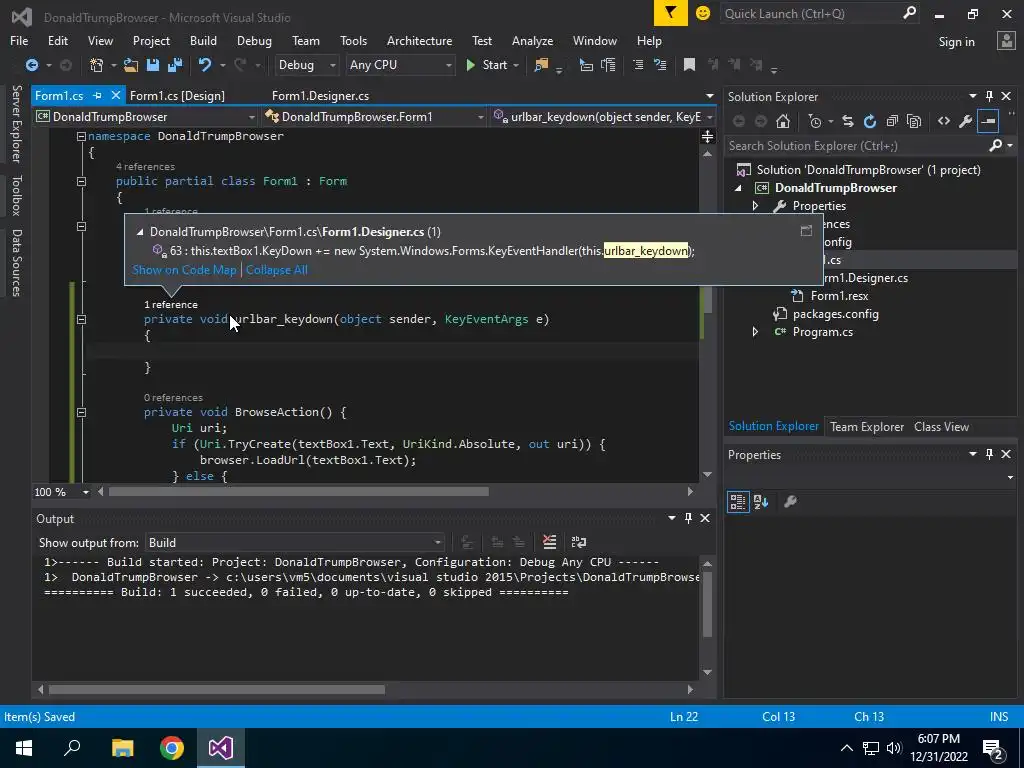1024x768 pixels.
Task: Switch to Form1.cs [Design] tab
Action: [x=177, y=95]
